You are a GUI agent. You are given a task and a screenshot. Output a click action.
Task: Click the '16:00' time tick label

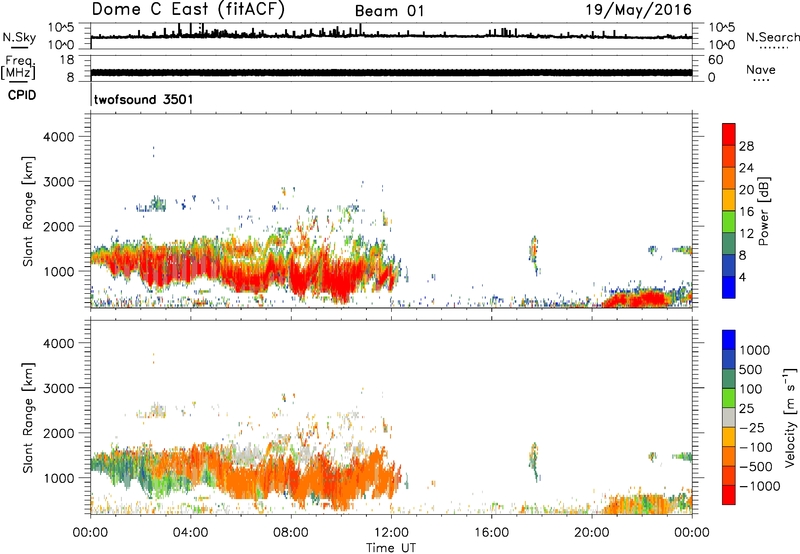pyautogui.click(x=491, y=533)
